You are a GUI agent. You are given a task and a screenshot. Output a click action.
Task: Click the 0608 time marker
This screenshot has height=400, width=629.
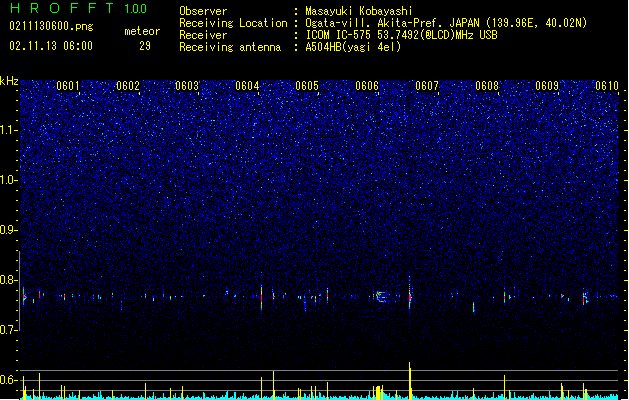[x=487, y=86]
